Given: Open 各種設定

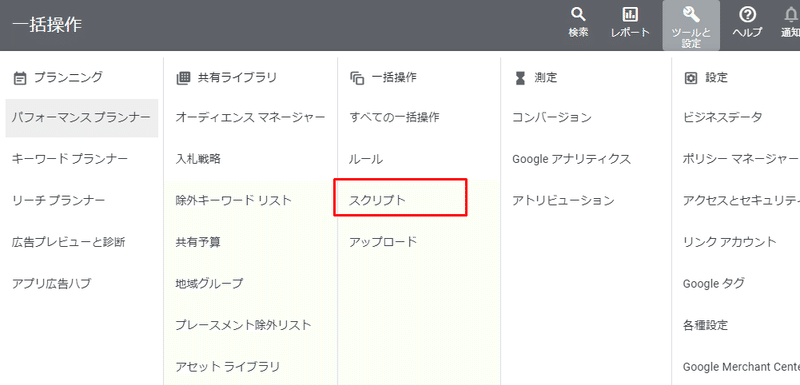Looking at the screenshot, I should point(706,325).
